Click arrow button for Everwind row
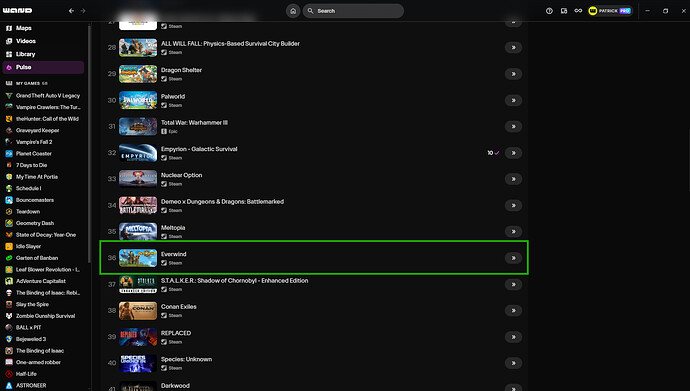This screenshot has height=391, width=690. pyautogui.click(x=513, y=258)
